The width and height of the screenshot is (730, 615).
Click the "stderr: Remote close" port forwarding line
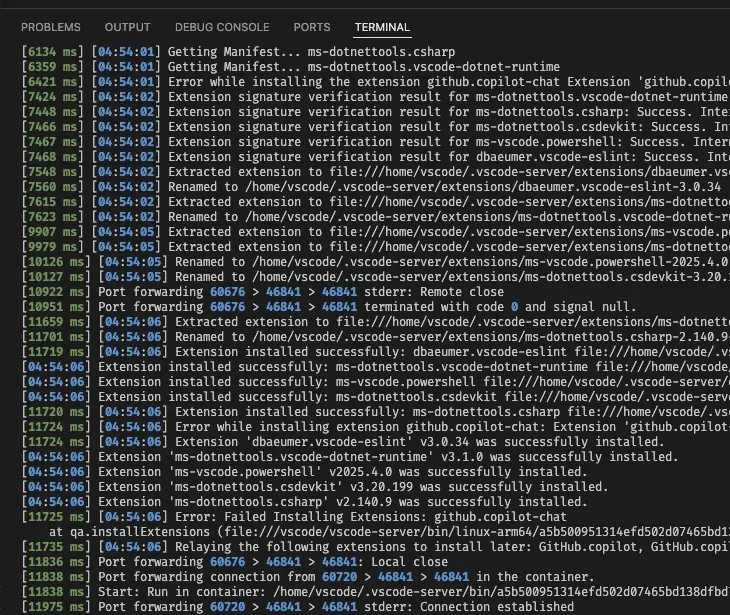tap(263, 292)
